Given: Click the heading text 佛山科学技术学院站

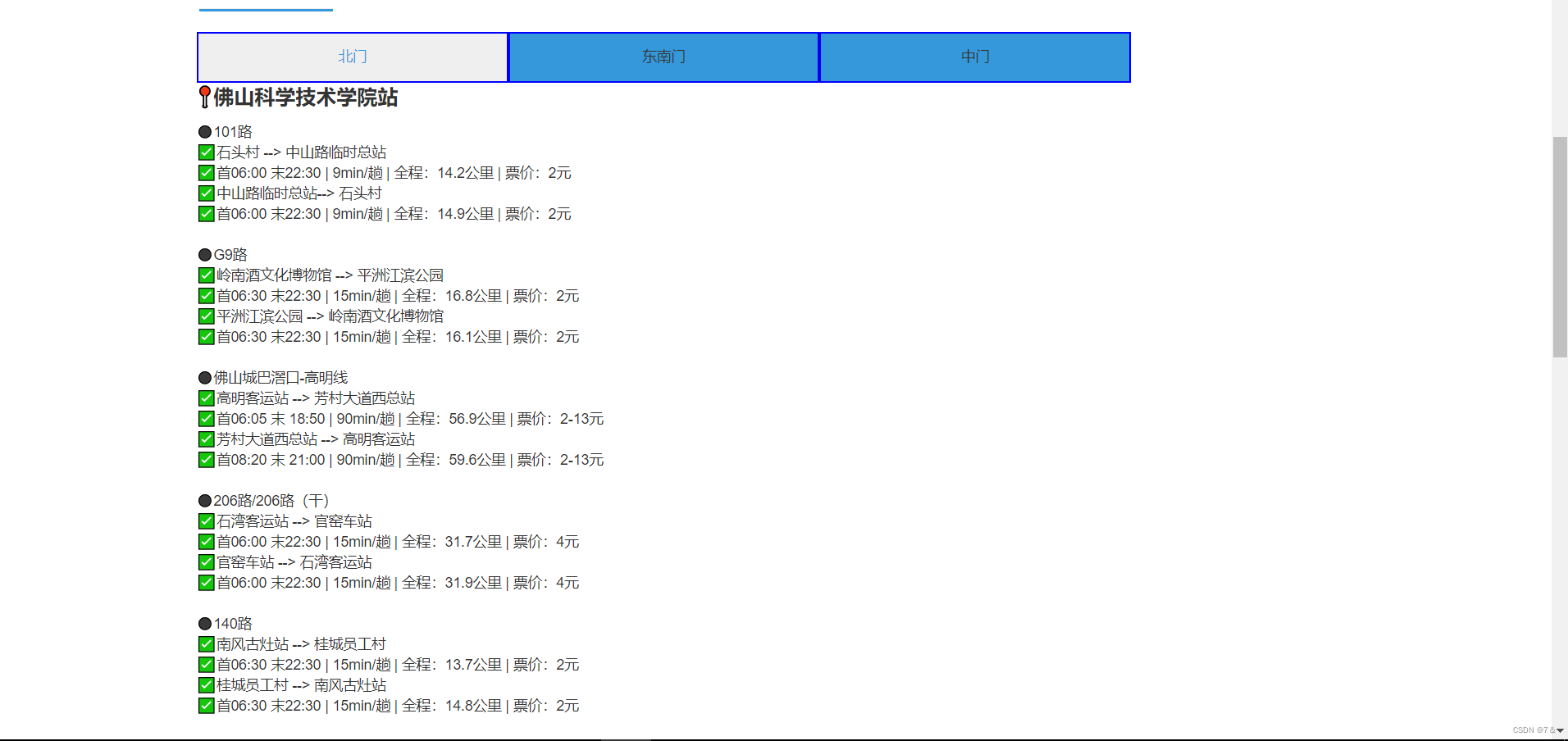Looking at the screenshot, I should click(x=306, y=98).
